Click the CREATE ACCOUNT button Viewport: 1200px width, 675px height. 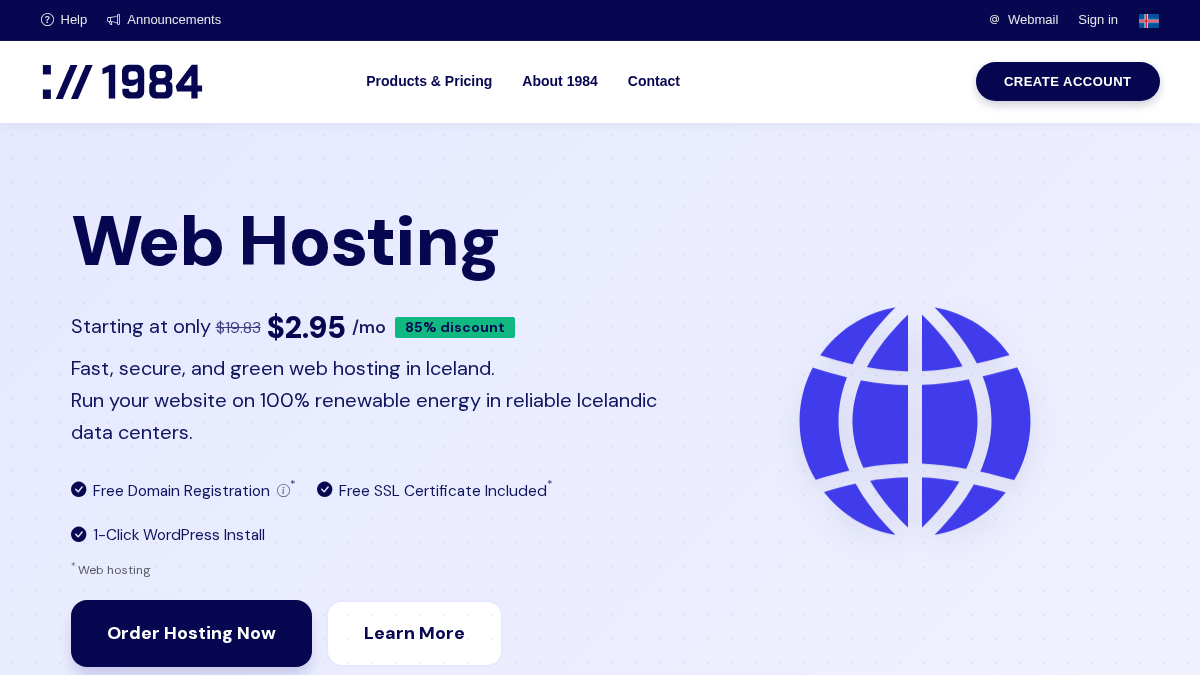pyautogui.click(x=1068, y=82)
